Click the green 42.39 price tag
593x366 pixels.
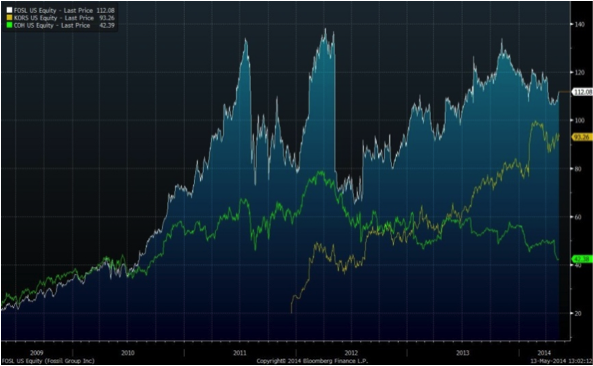tap(582, 259)
